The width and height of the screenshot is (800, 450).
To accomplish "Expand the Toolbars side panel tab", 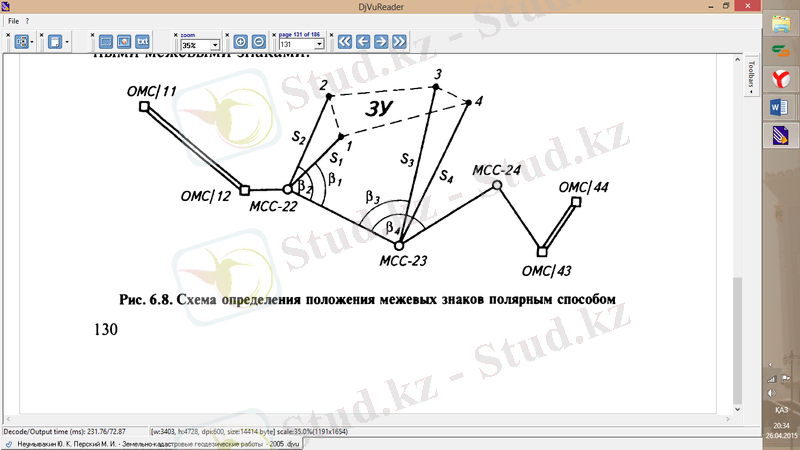I will coord(751,77).
